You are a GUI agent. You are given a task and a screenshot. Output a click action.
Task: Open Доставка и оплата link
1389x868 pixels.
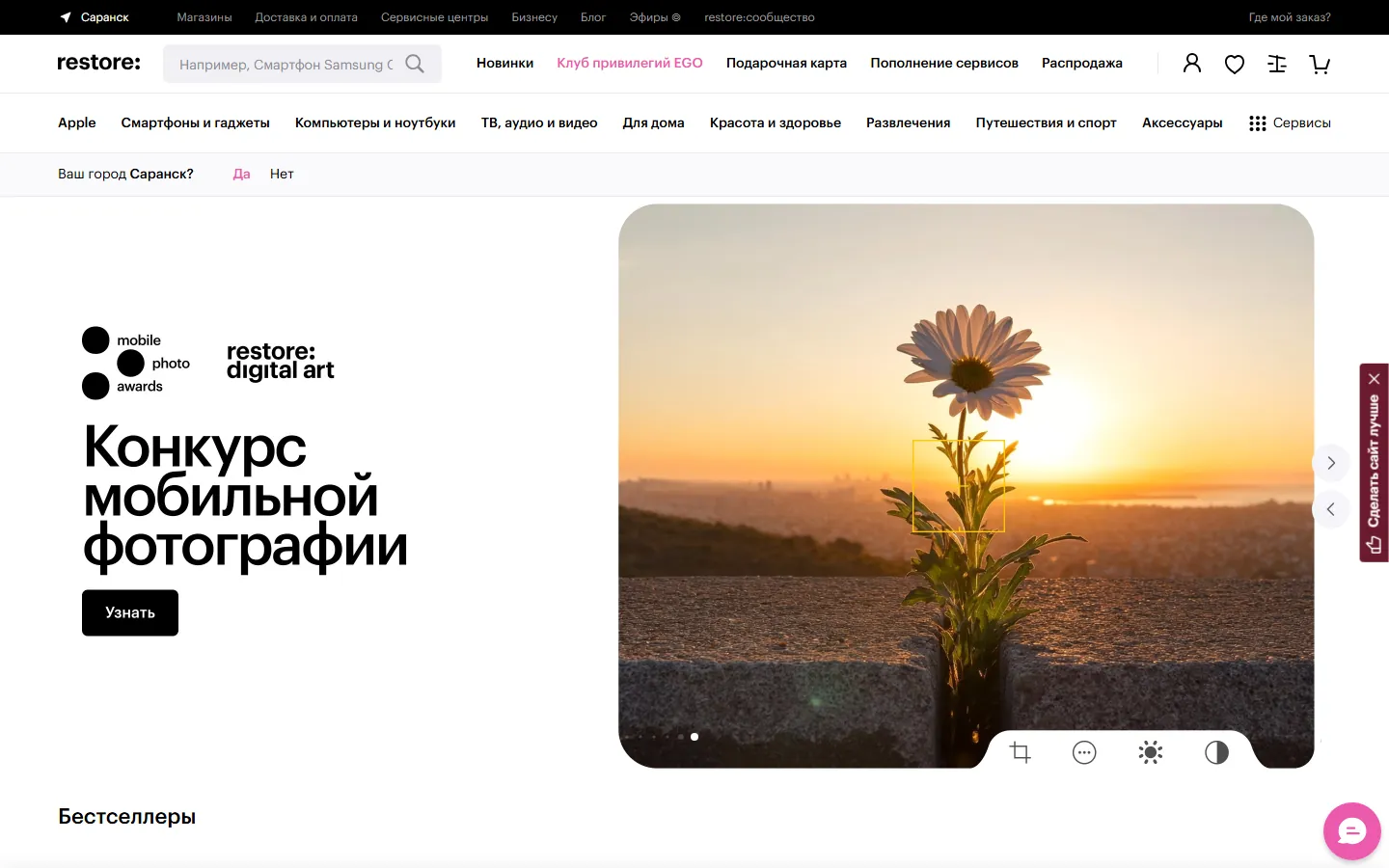tap(306, 17)
